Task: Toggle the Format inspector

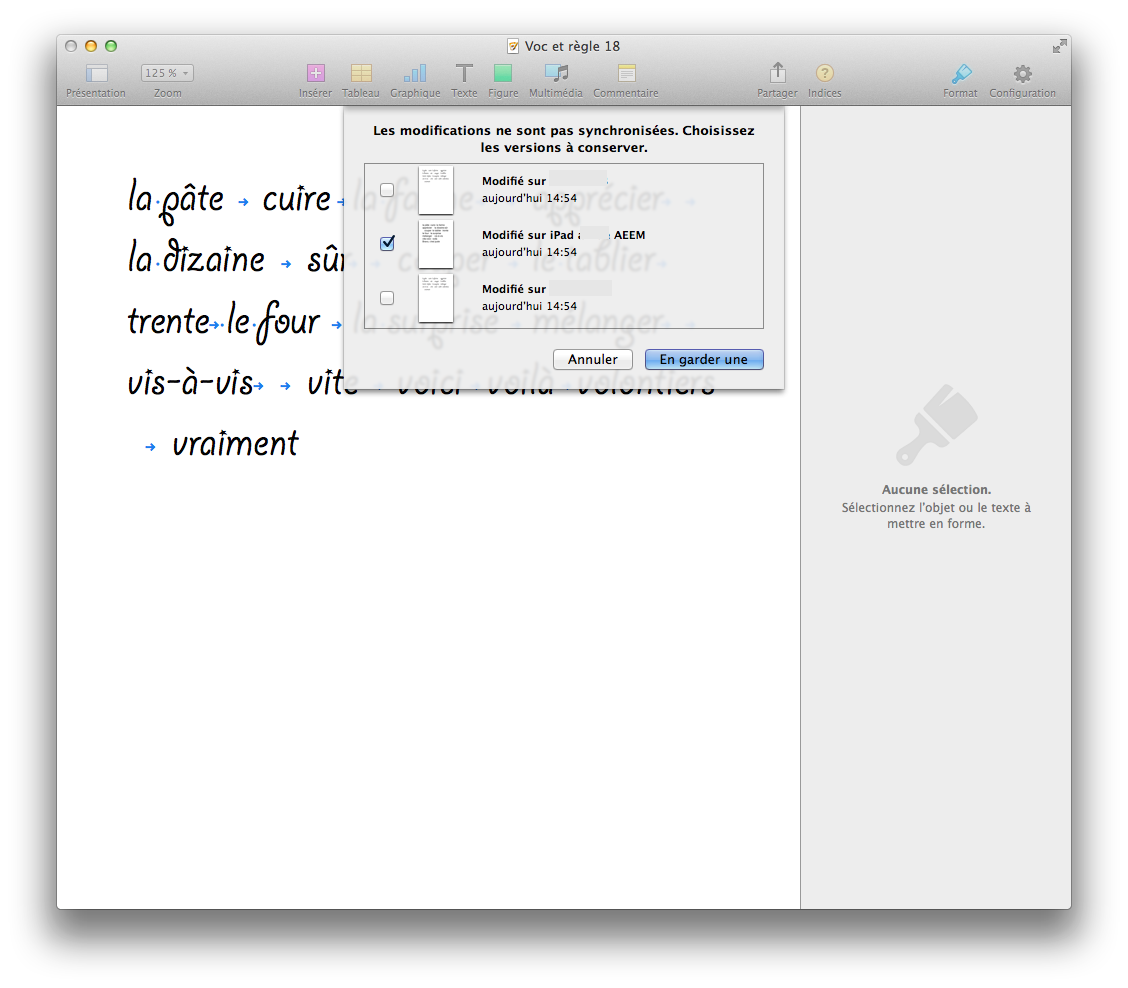Action: (x=960, y=74)
